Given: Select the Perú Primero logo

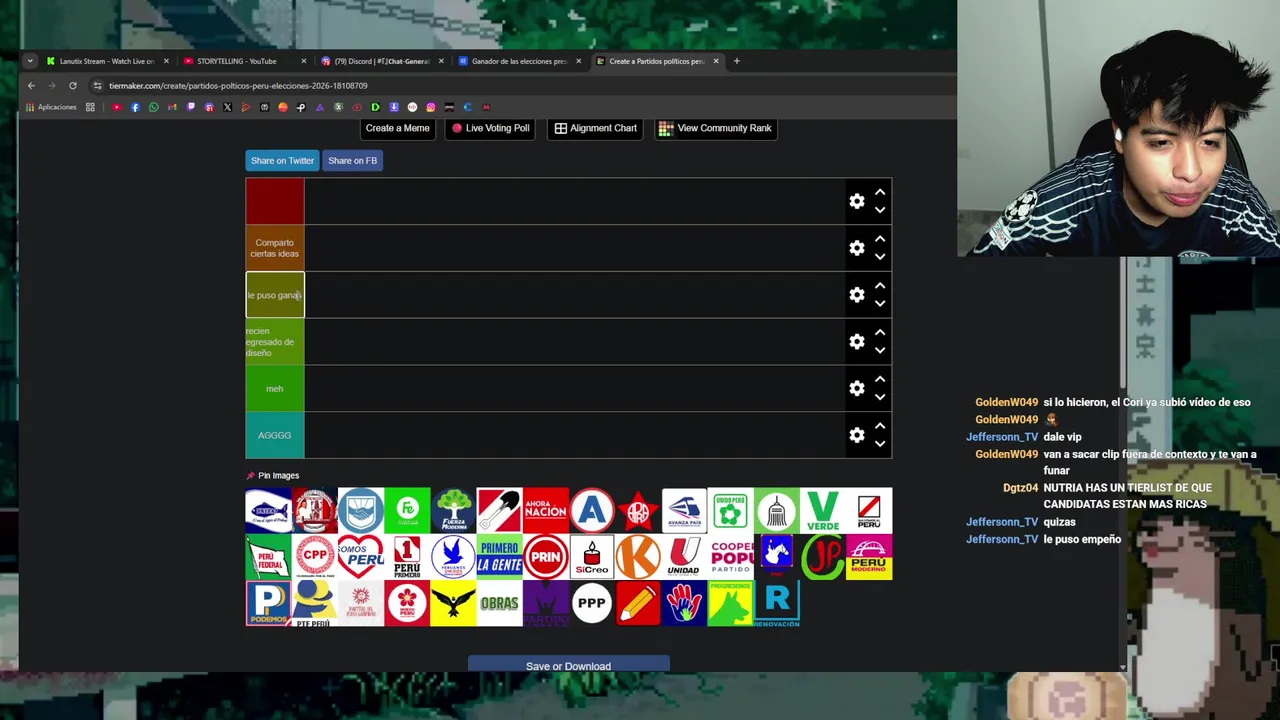Looking at the screenshot, I should (x=407, y=557).
